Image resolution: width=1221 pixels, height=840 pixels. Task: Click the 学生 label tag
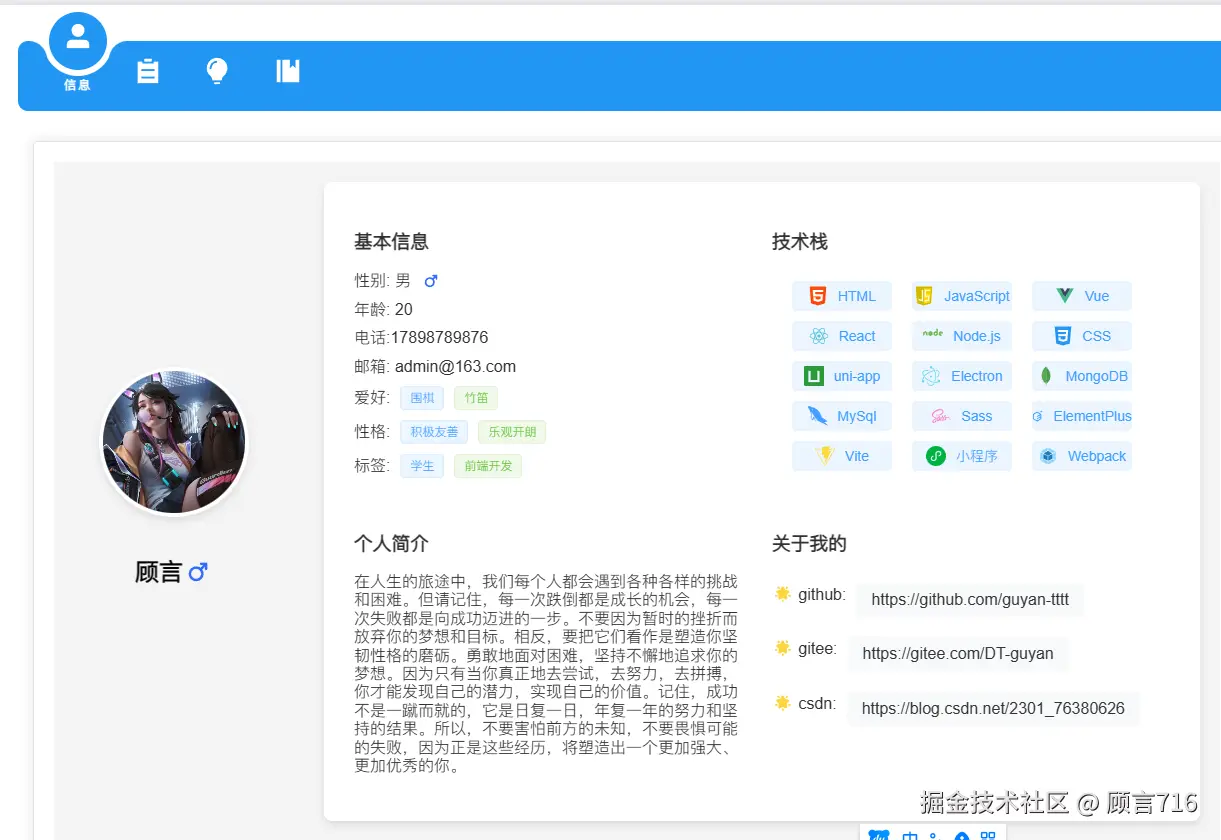422,466
